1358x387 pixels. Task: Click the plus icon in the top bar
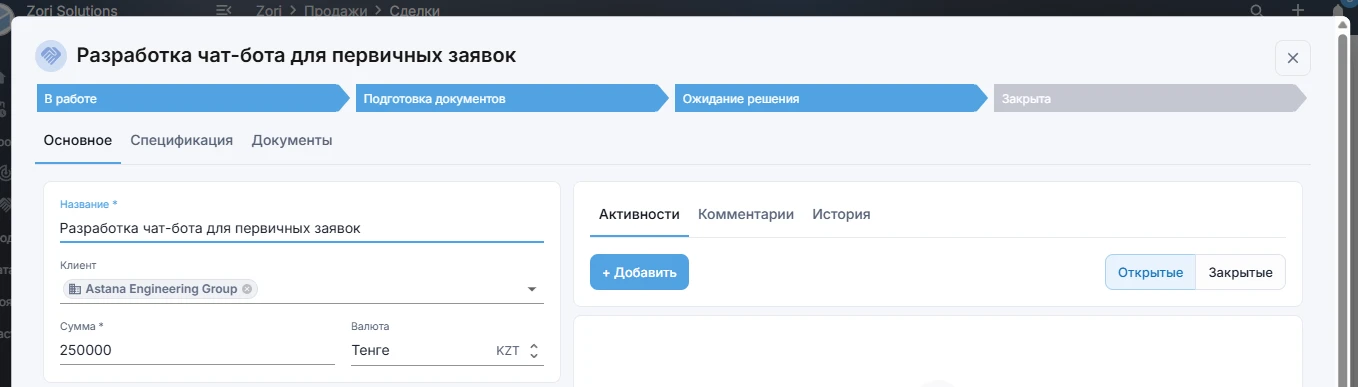1297,10
